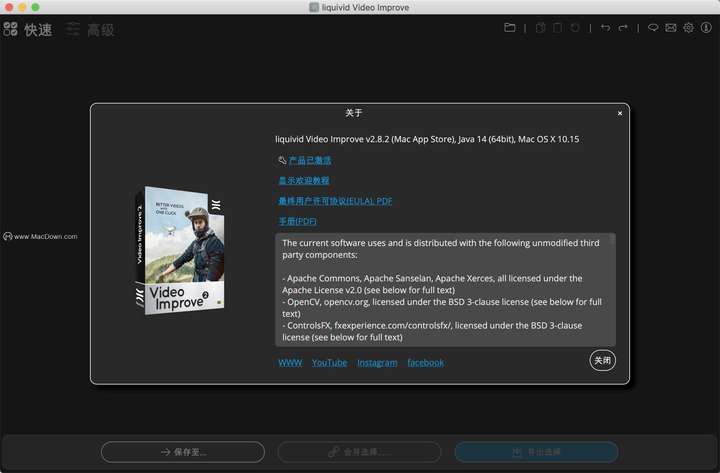Open the 手册(PDF) manual link

click(x=298, y=221)
